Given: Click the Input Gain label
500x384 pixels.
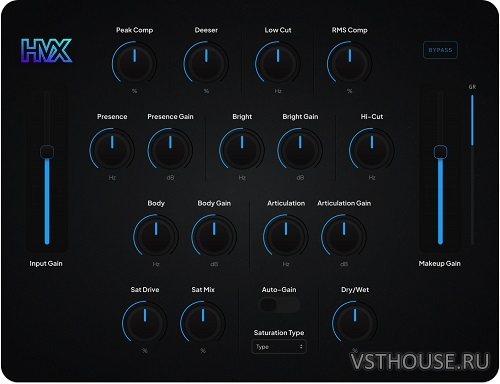Looking at the screenshot, I should (46, 263).
